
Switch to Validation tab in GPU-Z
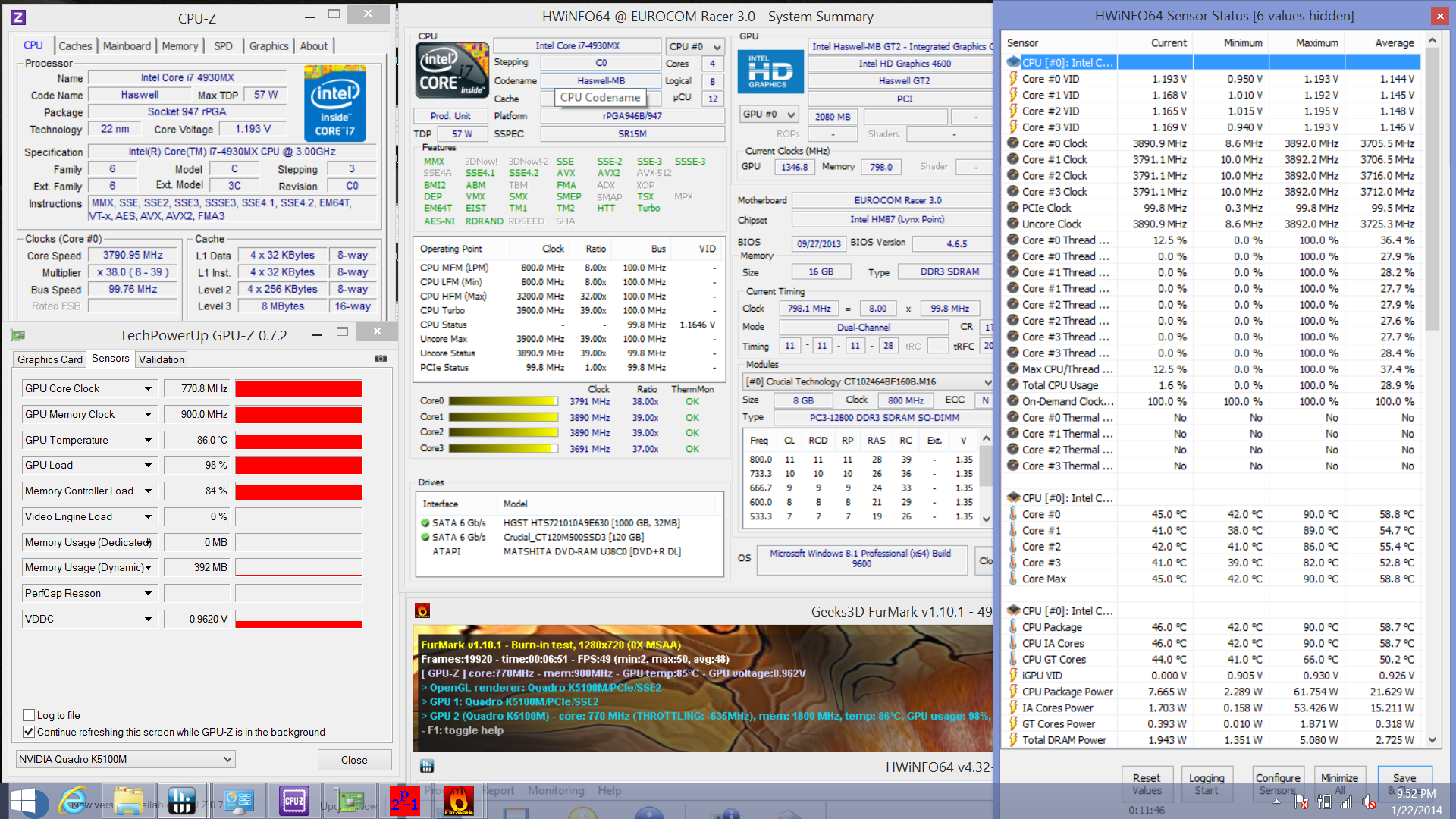coord(161,359)
